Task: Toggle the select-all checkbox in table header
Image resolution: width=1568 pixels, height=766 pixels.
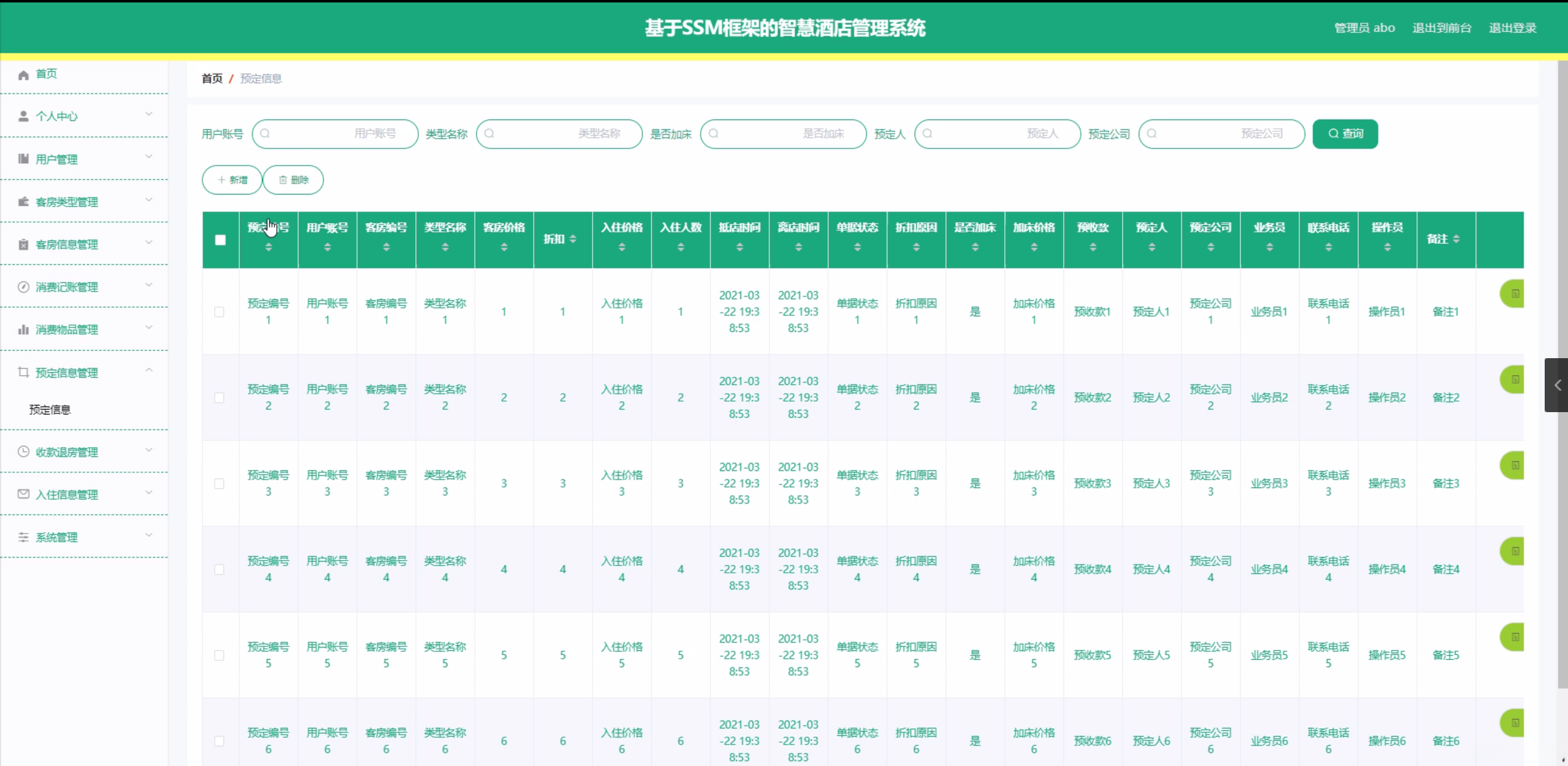Action: 220,240
